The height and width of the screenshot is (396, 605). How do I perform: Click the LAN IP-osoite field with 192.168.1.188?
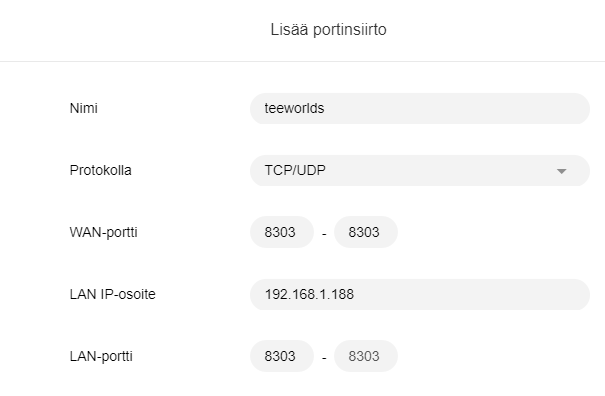coord(420,294)
